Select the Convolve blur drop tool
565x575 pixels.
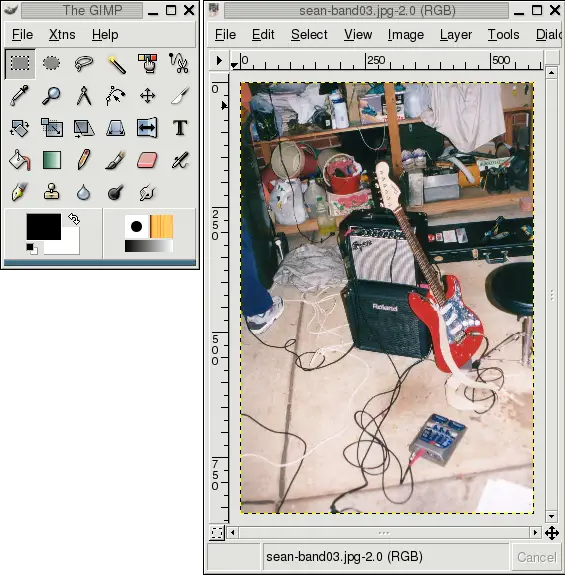click(x=84, y=192)
